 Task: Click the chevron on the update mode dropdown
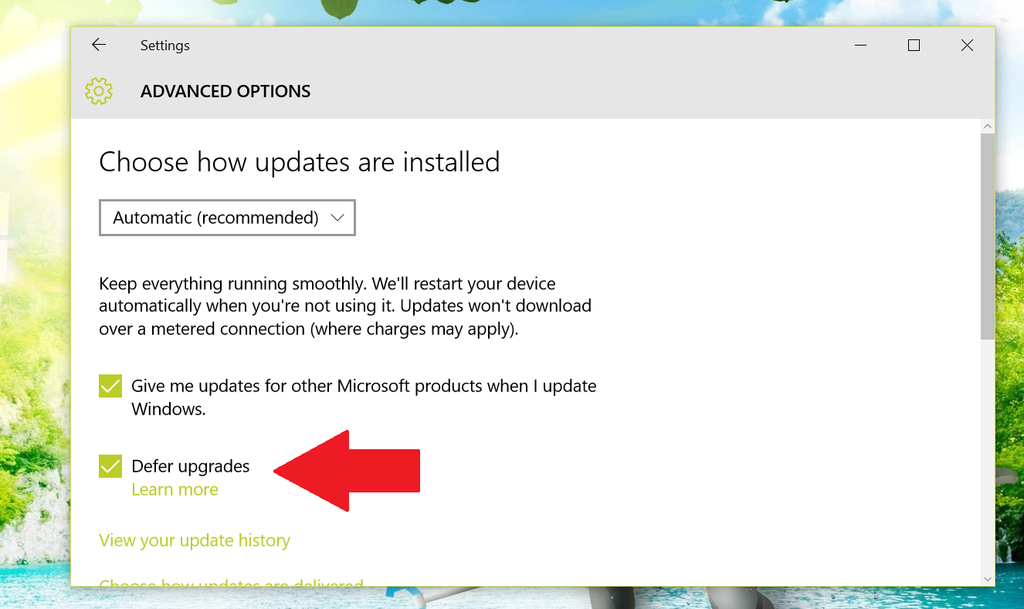tap(339, 217)
